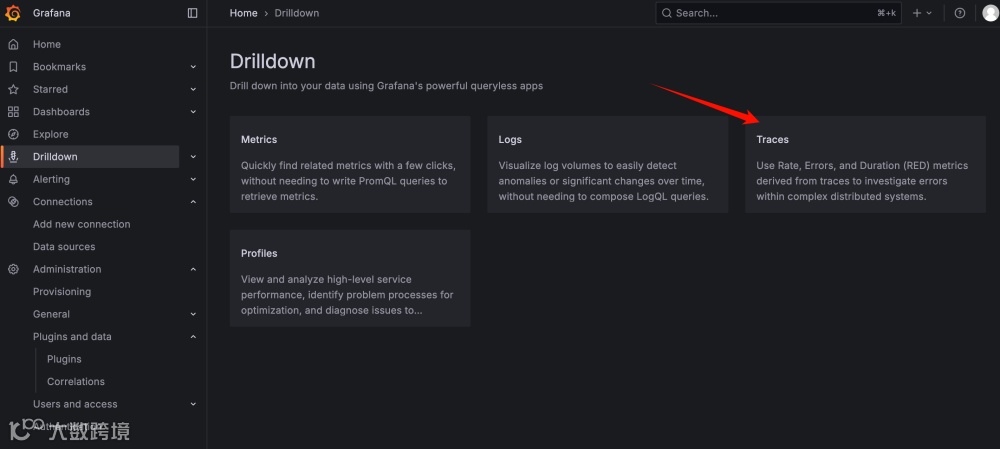This screenshot has height=449, width=1000.
Task: Click the Grafana logo icon
Action: point(13,13)
